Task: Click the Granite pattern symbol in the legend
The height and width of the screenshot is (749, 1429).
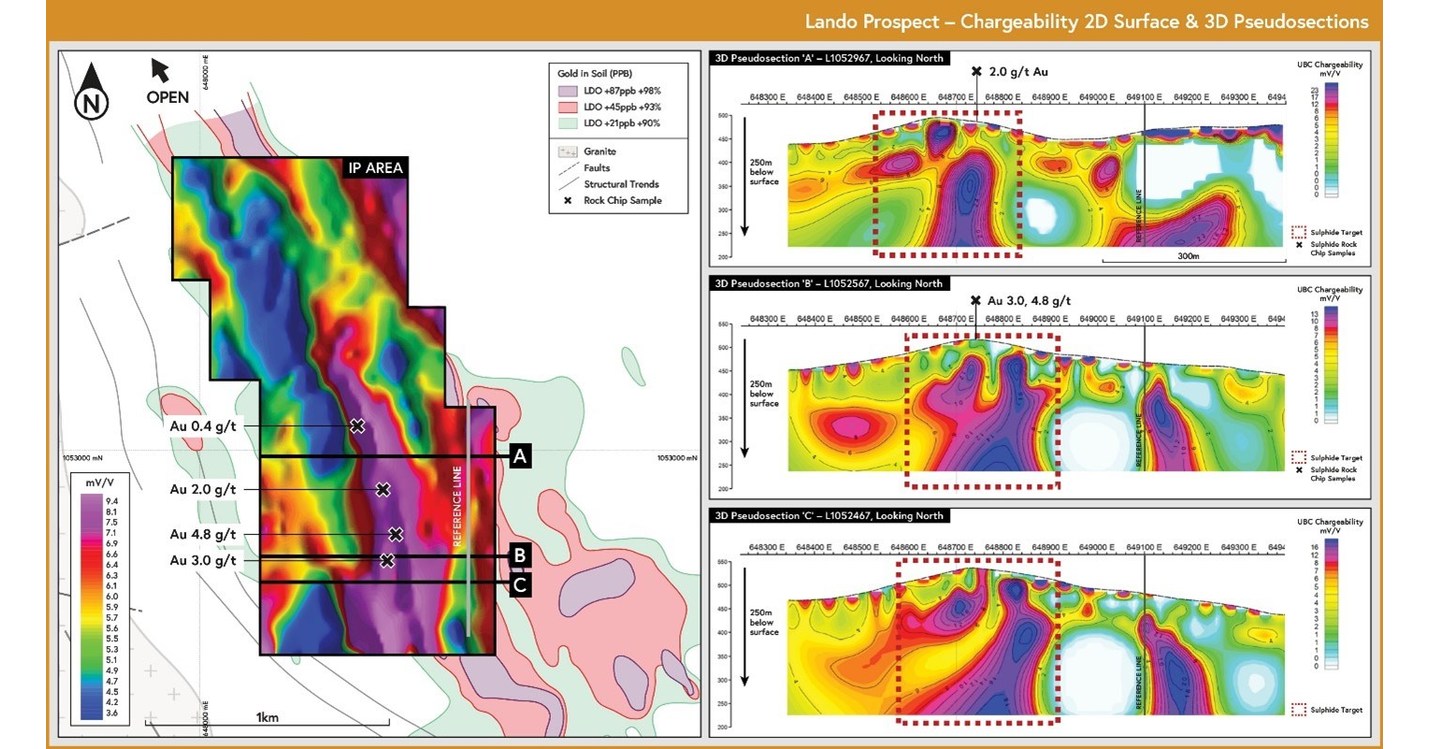Action: (x=567, y=150)
